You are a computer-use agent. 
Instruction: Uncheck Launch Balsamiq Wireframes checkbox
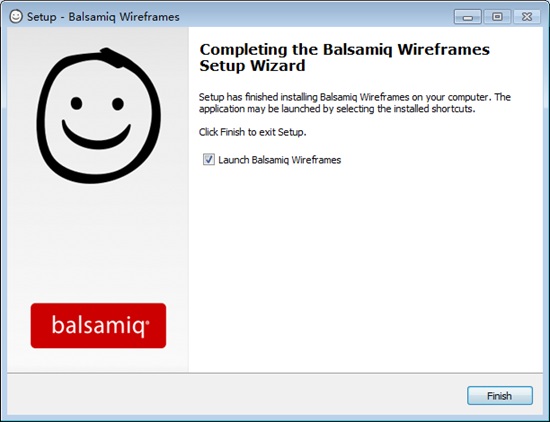click(209, 160)
